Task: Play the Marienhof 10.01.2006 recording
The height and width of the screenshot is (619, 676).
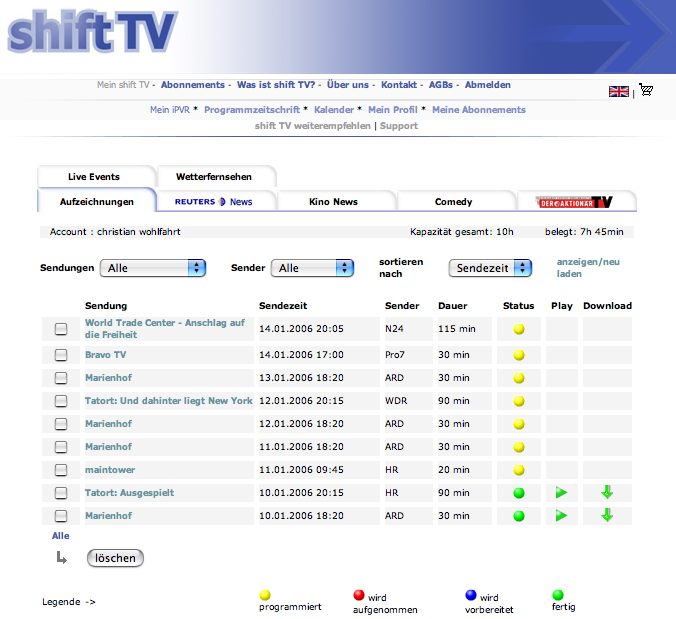Action: (561, 515)
